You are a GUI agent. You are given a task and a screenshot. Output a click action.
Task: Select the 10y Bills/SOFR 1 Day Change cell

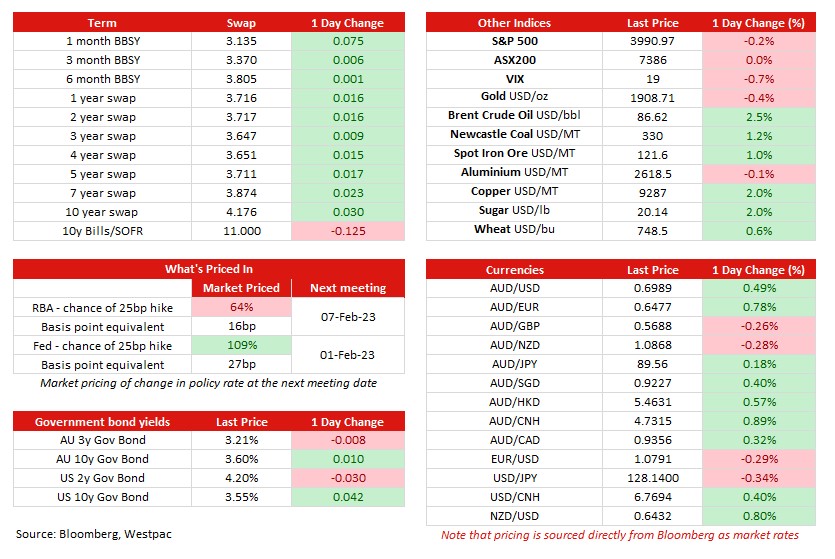click(348, 231)
